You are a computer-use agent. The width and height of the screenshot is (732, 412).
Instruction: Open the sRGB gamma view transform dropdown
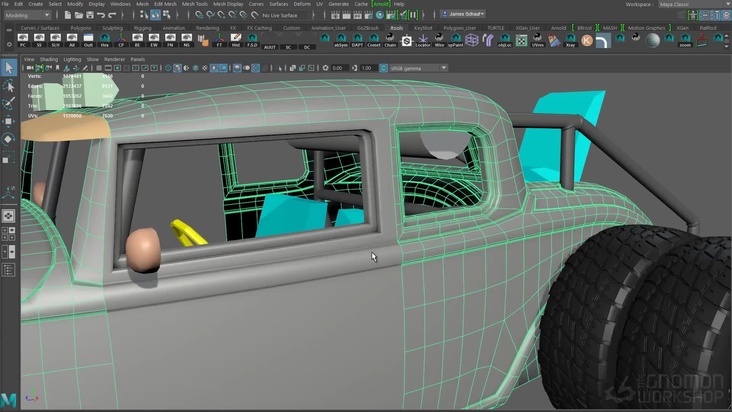[418, 68]
